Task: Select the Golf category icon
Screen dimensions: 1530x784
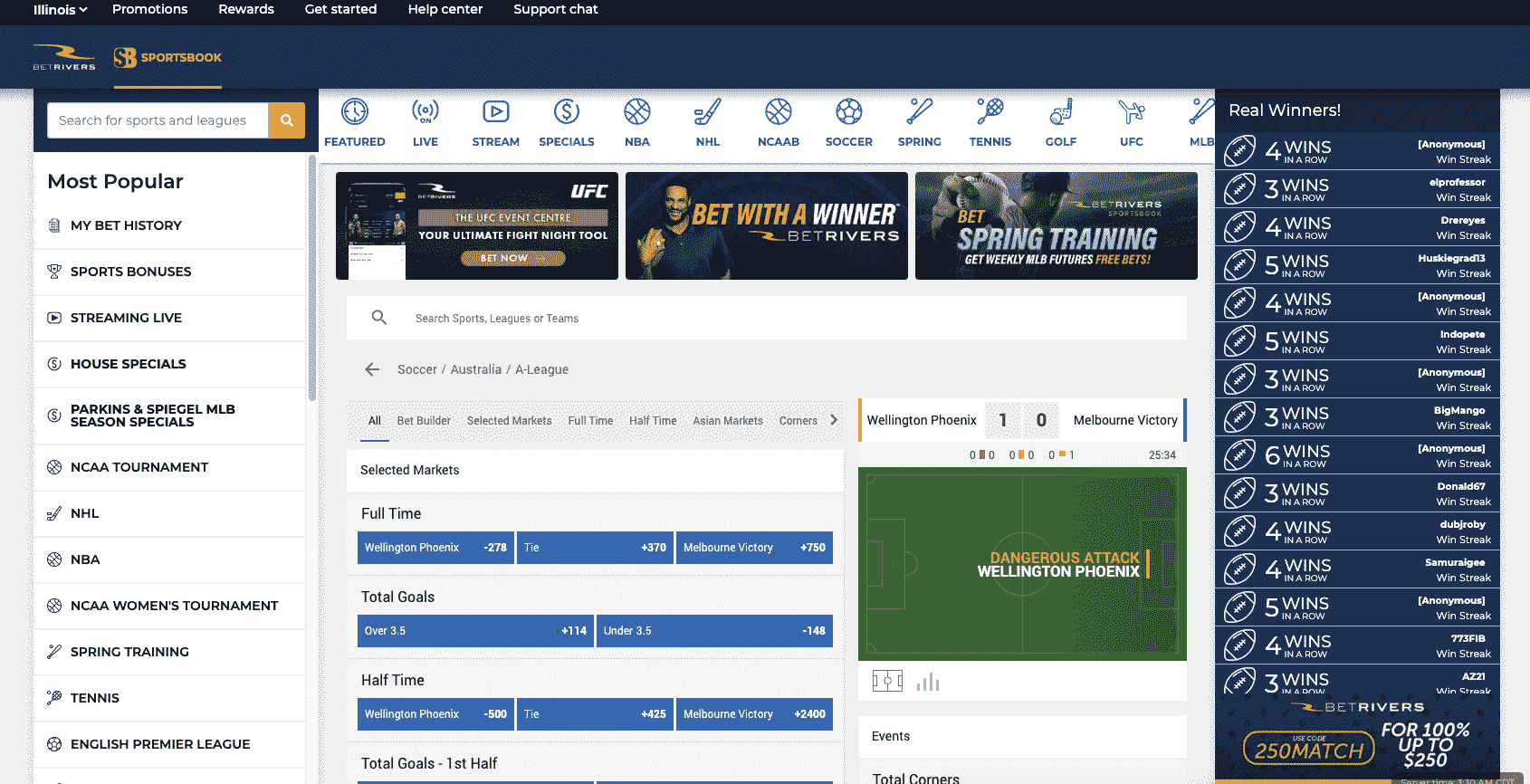Action: click(x=1061, y=111)
